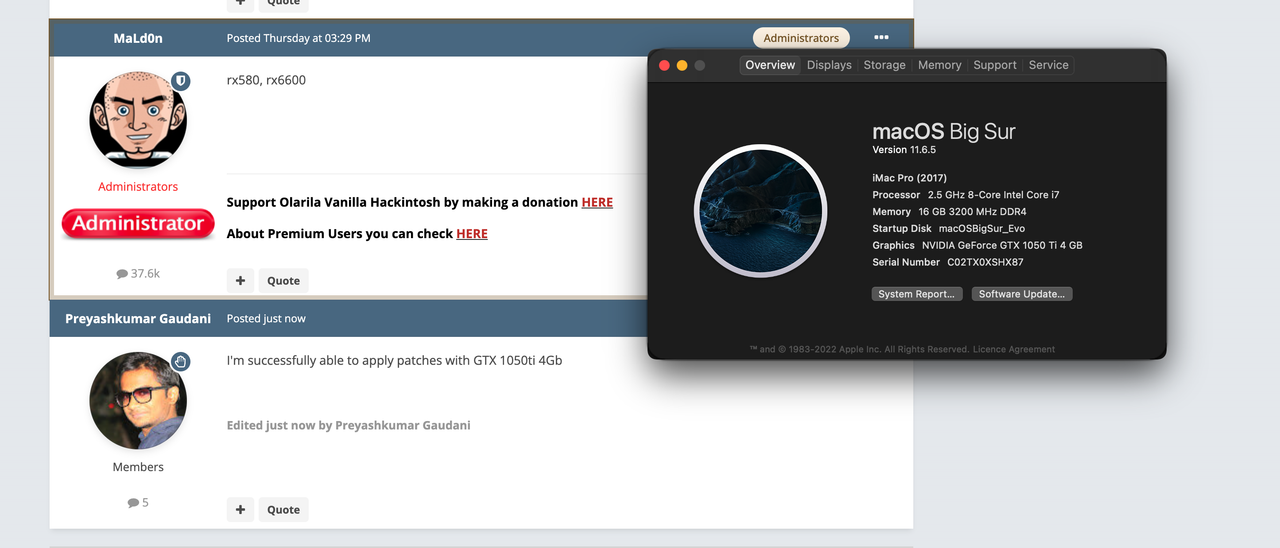Open the three-dots options menu on MaLd0n's post

(881, 38)
